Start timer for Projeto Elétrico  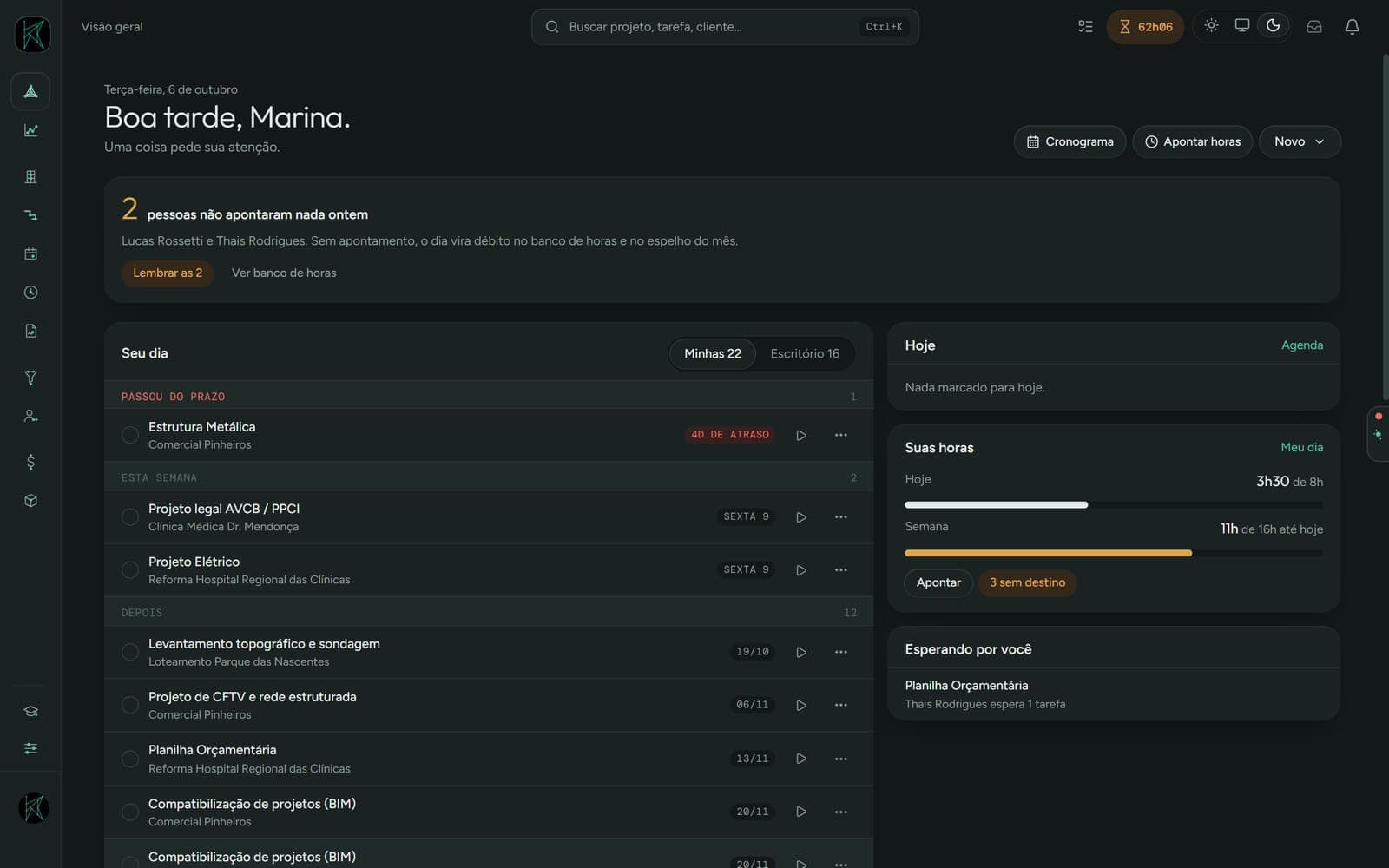(801, 570)
